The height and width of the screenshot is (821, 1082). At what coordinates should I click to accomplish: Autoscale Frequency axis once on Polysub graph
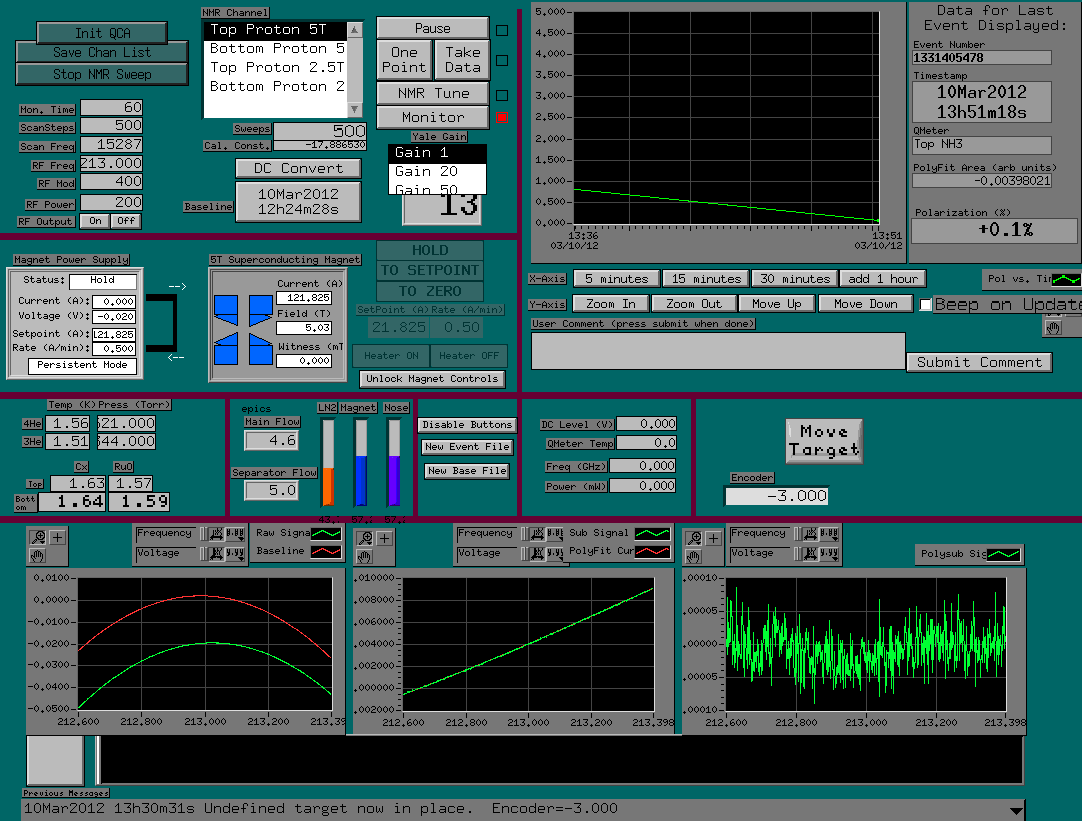[810, 533]
